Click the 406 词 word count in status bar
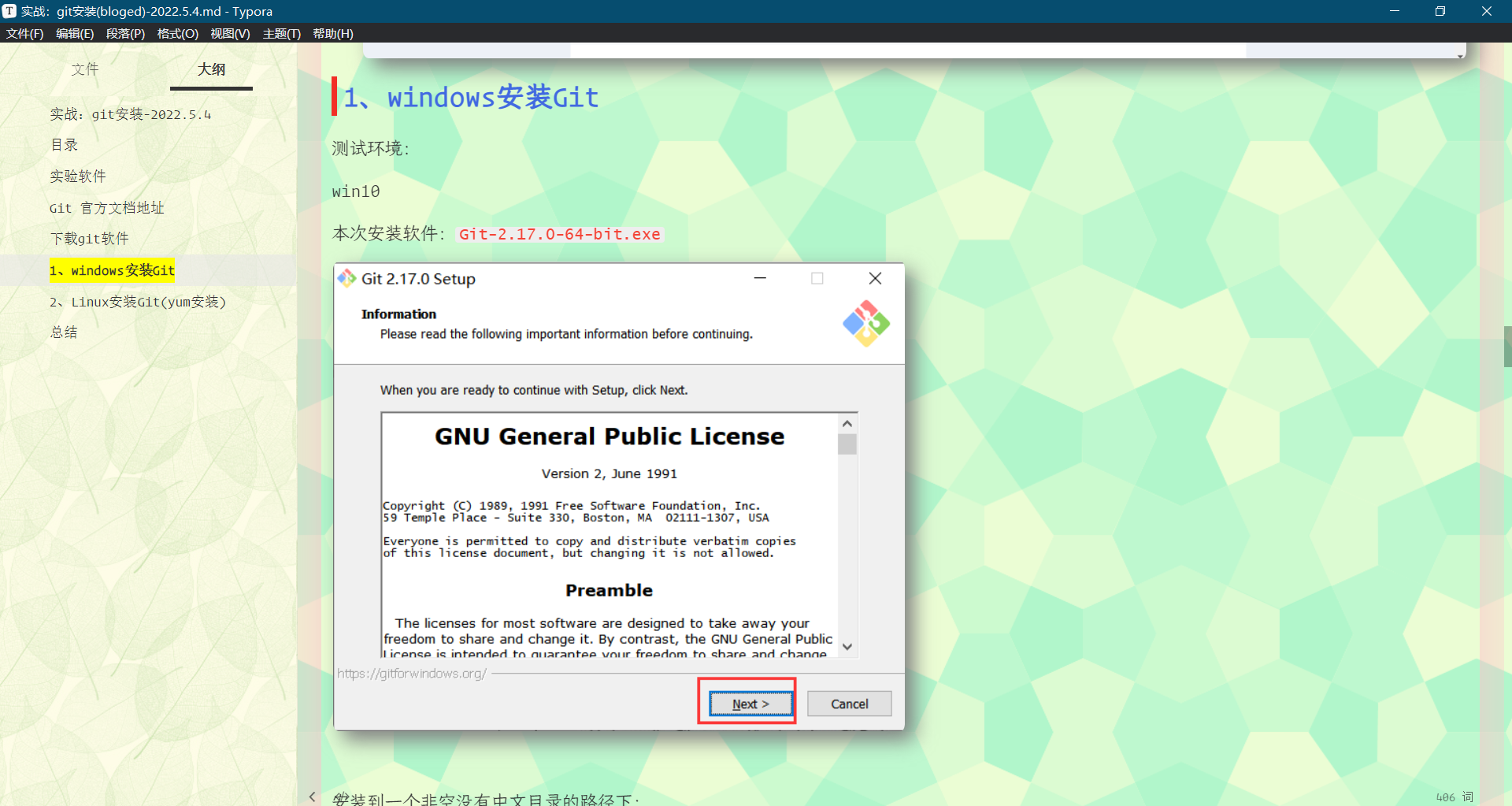The image size is (1512, 806). [1454, 797]
